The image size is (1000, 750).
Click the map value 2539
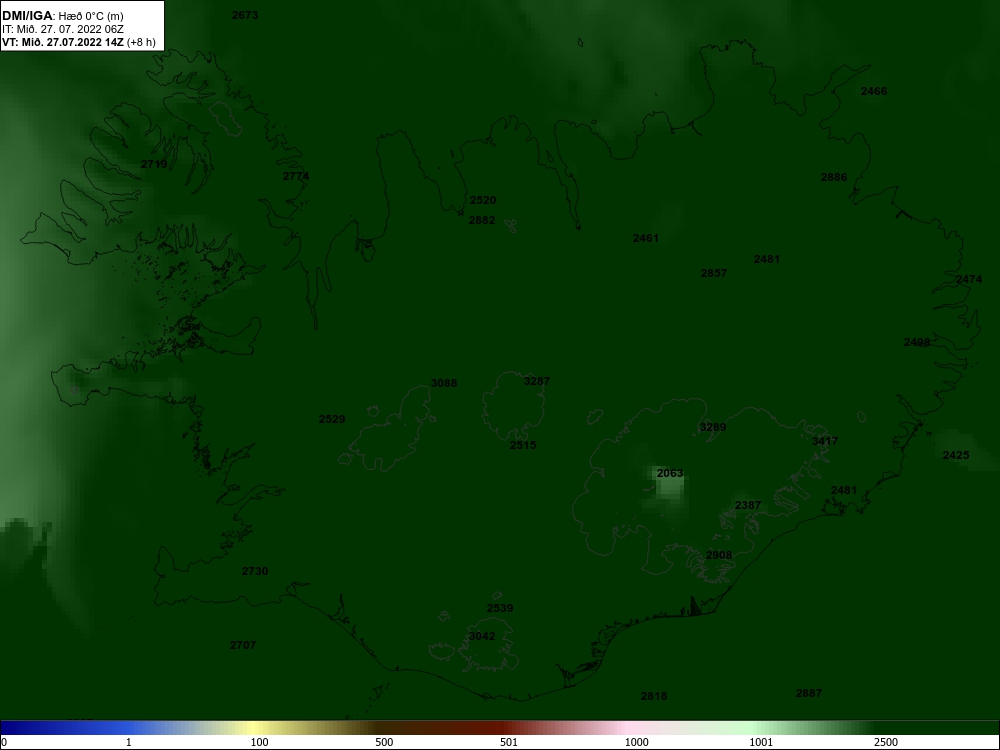coord(499,608)
